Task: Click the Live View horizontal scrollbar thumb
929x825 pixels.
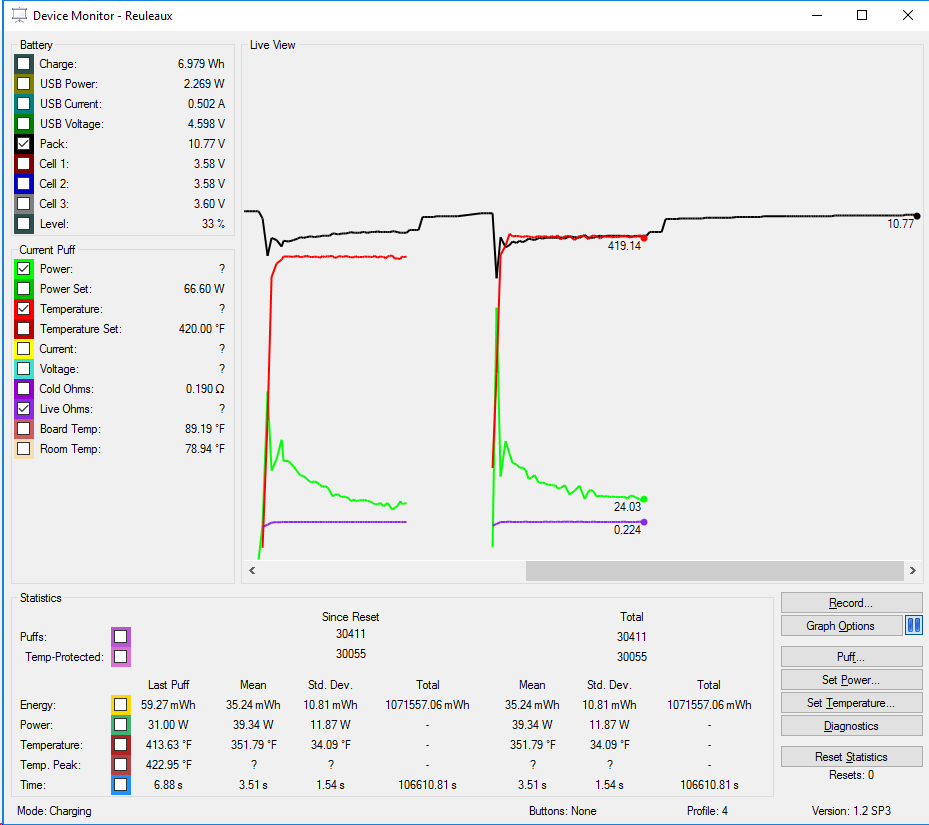Action: (714, 570)
